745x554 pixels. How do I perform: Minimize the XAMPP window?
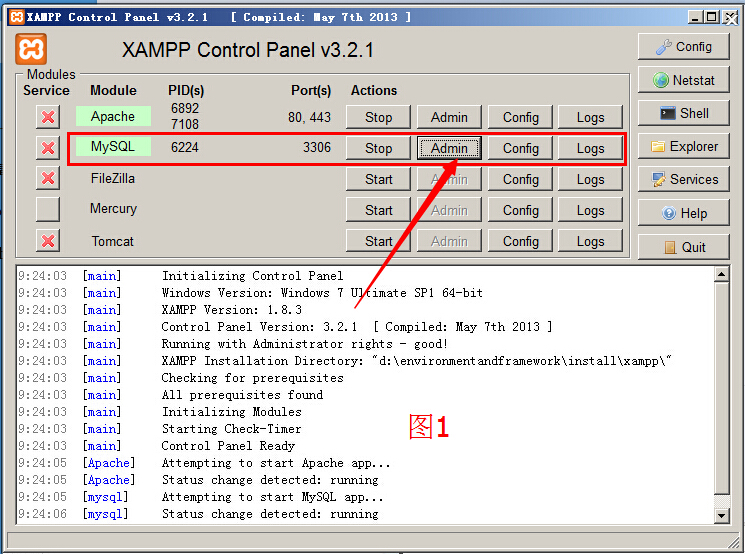696,17
